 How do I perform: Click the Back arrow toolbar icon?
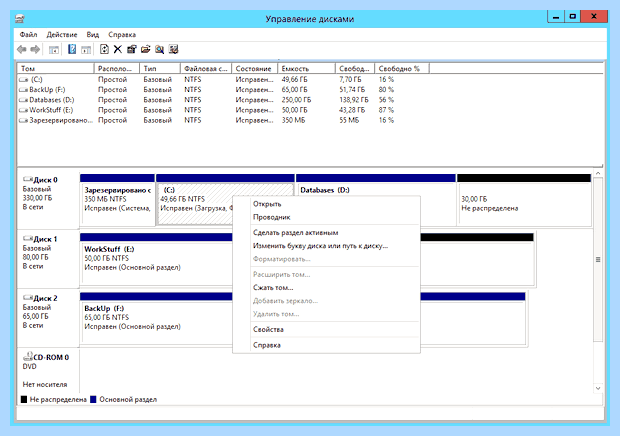coord(22,49)
